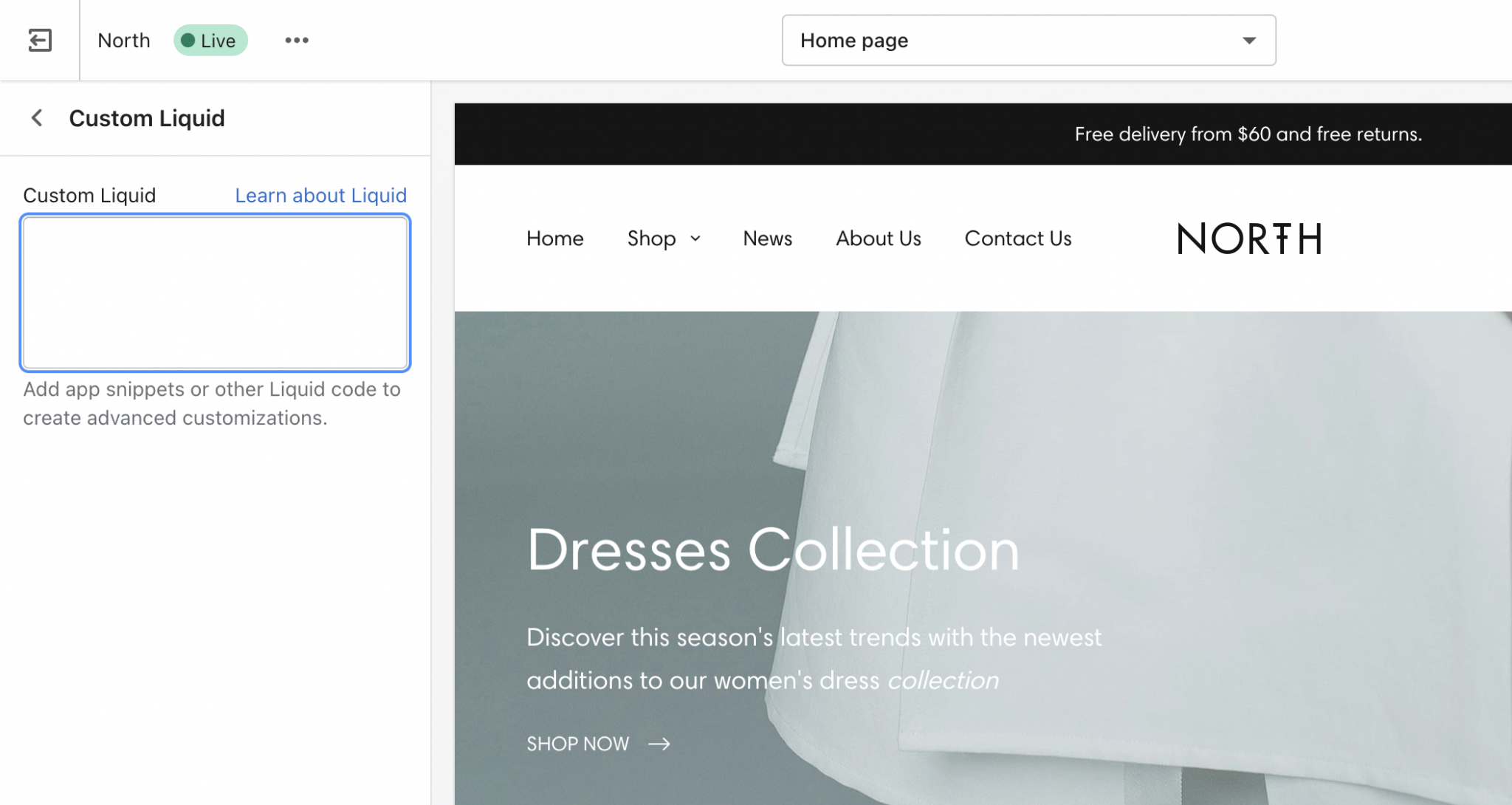This screenshot has height=805, width=1512.
Task: Click the dropdown arrow on Home page selector
Action: [x=1248, y=41]
